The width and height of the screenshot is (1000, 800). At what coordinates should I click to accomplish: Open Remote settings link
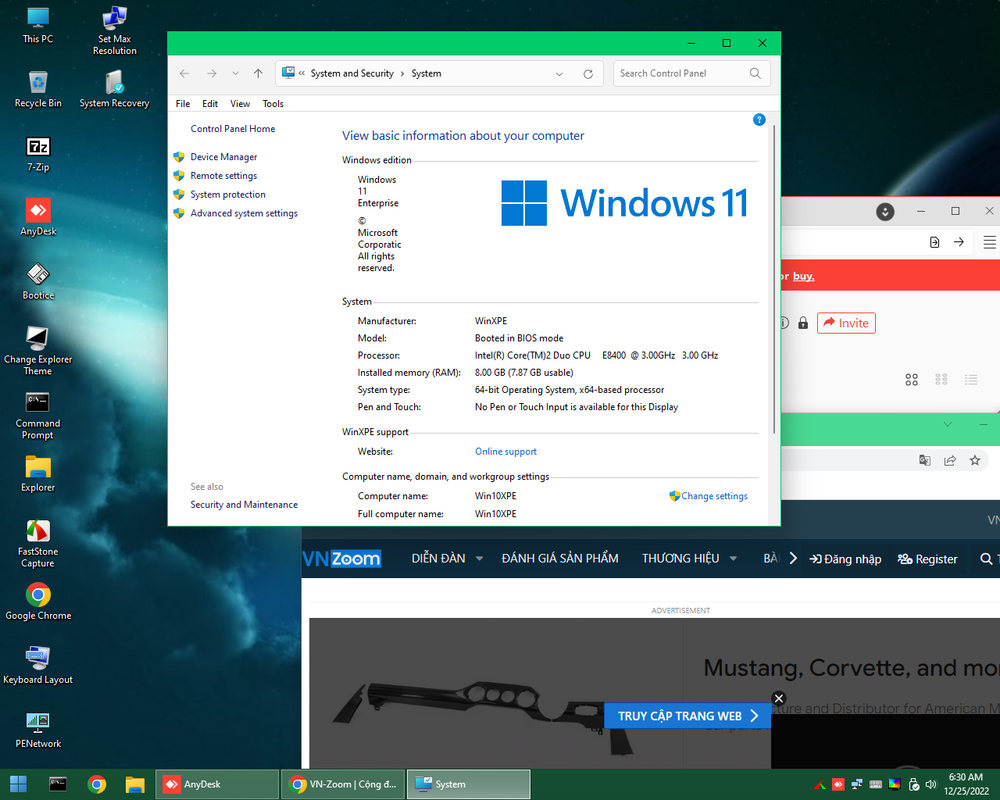[x=223, y=175]
